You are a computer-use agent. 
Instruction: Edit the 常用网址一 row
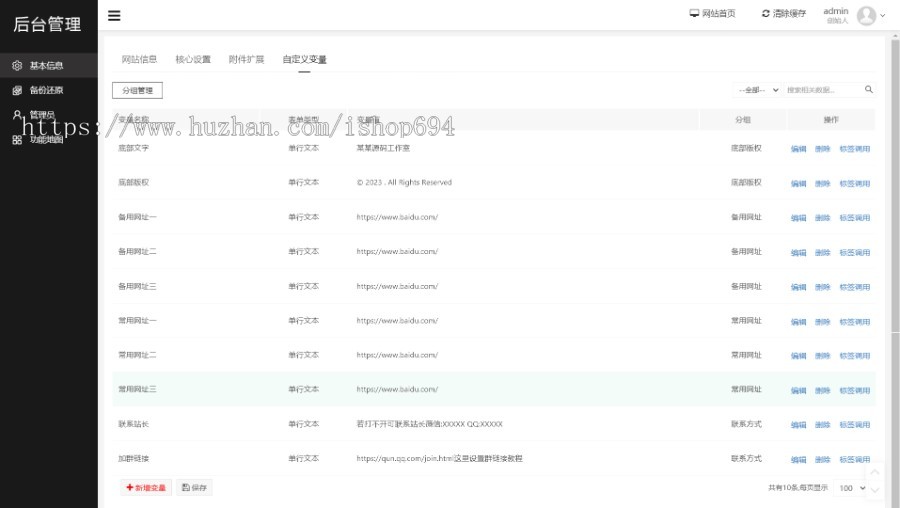click(x=798, y=322)
